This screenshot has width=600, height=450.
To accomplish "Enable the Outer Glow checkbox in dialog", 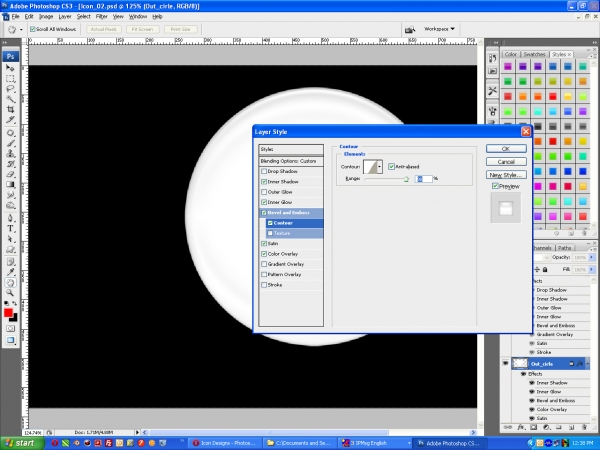I will [264, 192].
